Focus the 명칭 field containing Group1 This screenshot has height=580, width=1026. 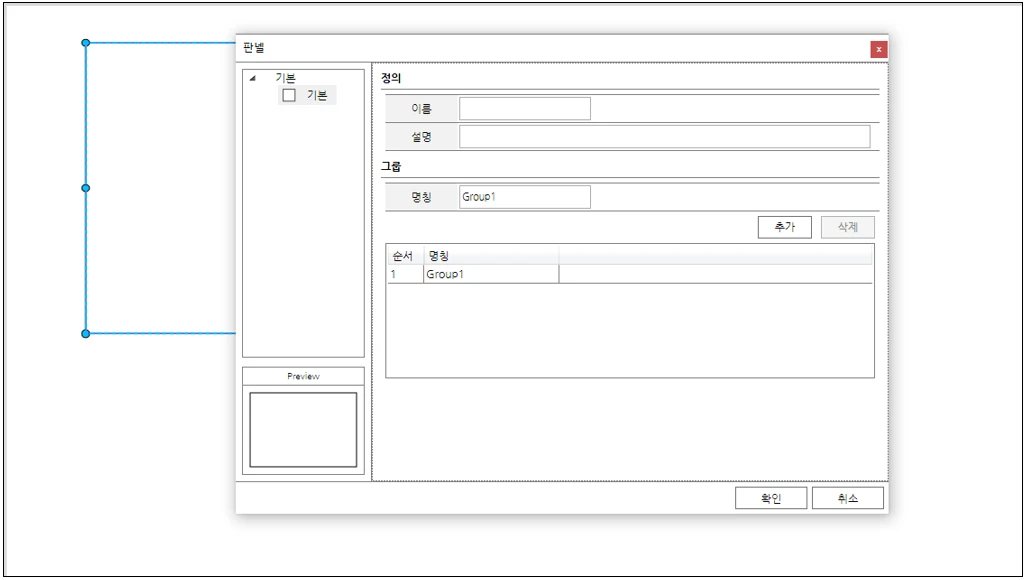pos(525,197)
